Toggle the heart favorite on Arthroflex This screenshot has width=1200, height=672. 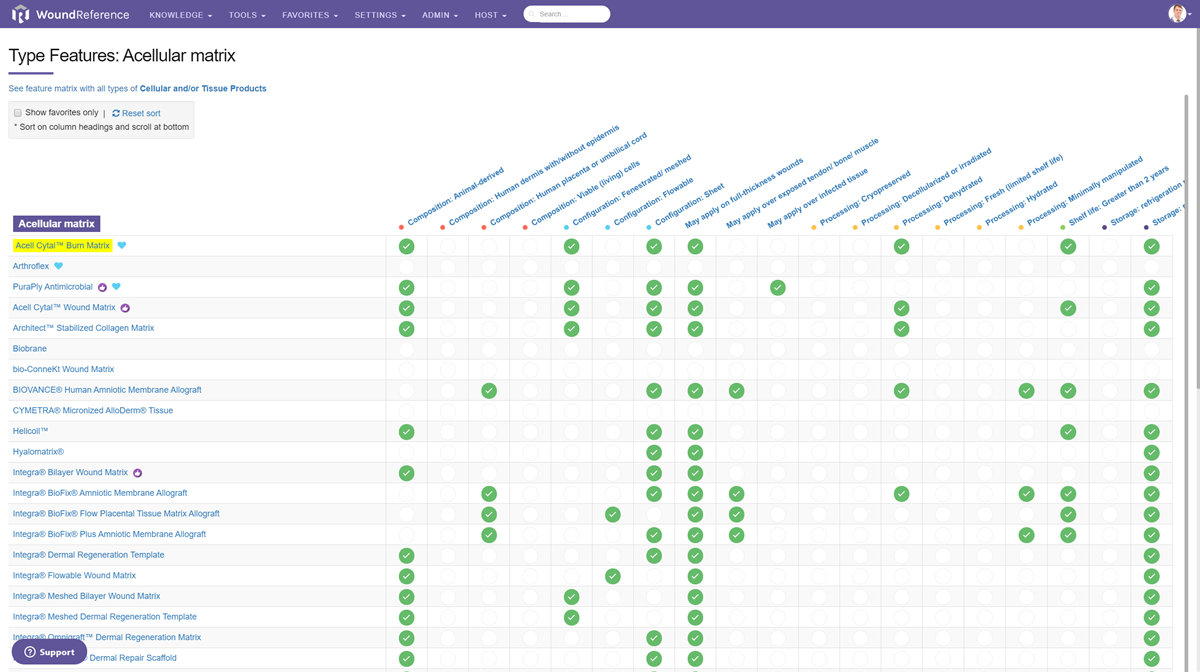click(59, 266)
